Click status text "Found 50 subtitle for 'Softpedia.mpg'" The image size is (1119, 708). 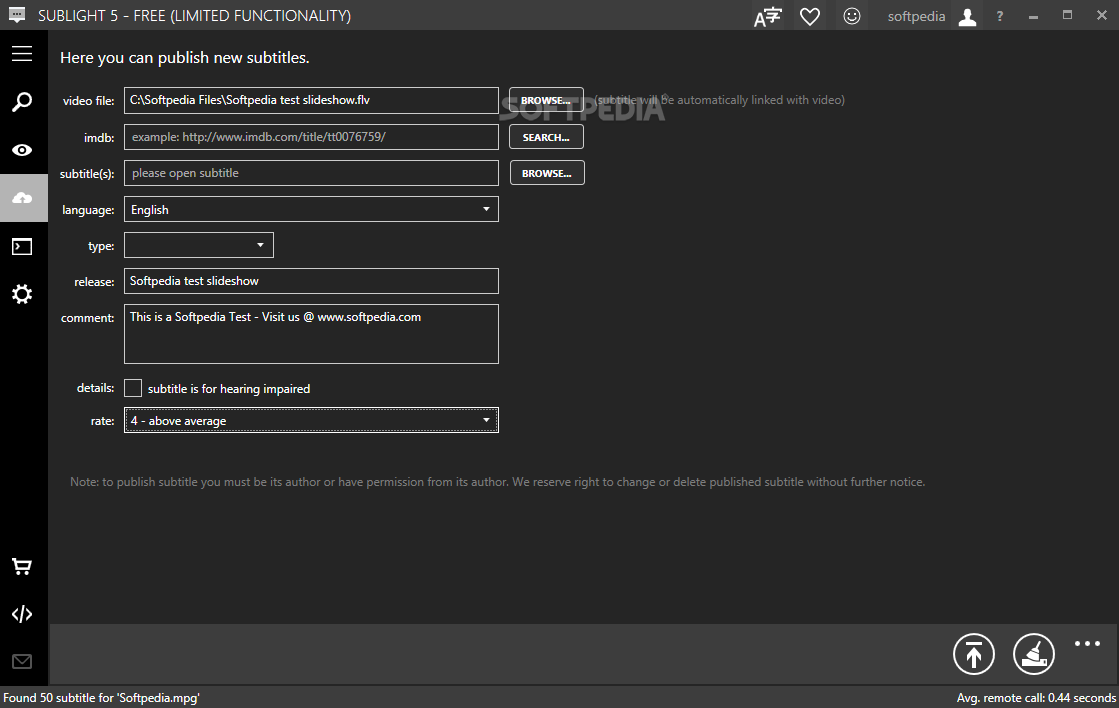tap(101, 698)
